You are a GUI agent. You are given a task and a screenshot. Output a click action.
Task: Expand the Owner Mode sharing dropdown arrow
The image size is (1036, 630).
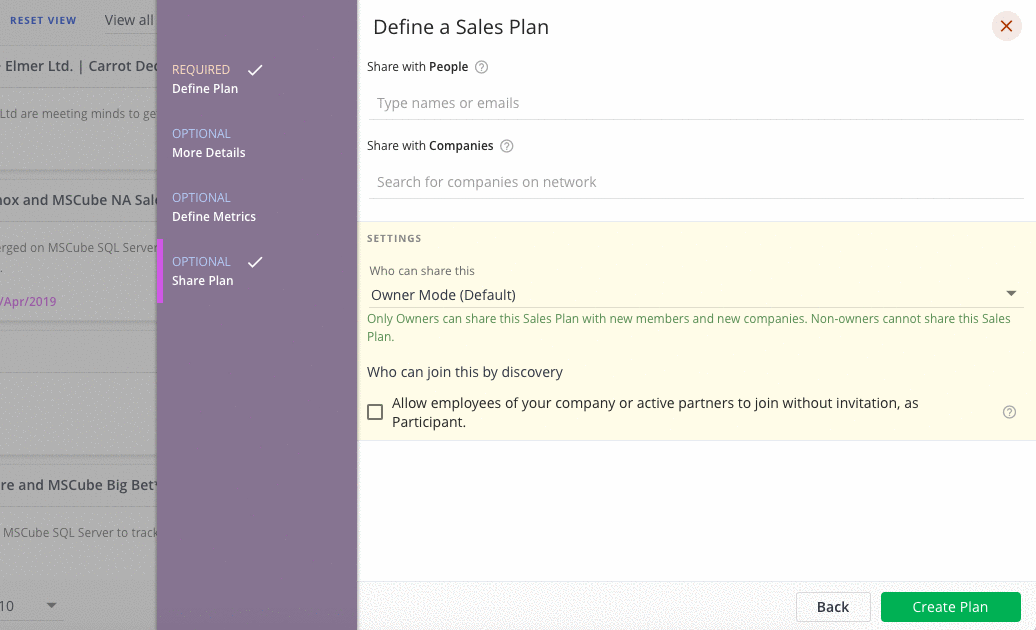tap(1011, 294)
